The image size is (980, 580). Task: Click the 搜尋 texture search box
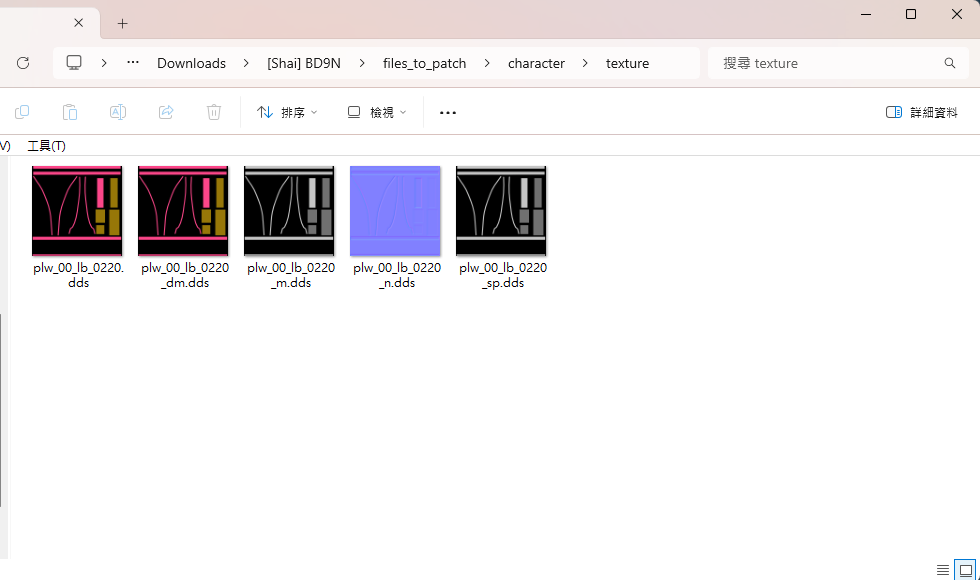830,63
